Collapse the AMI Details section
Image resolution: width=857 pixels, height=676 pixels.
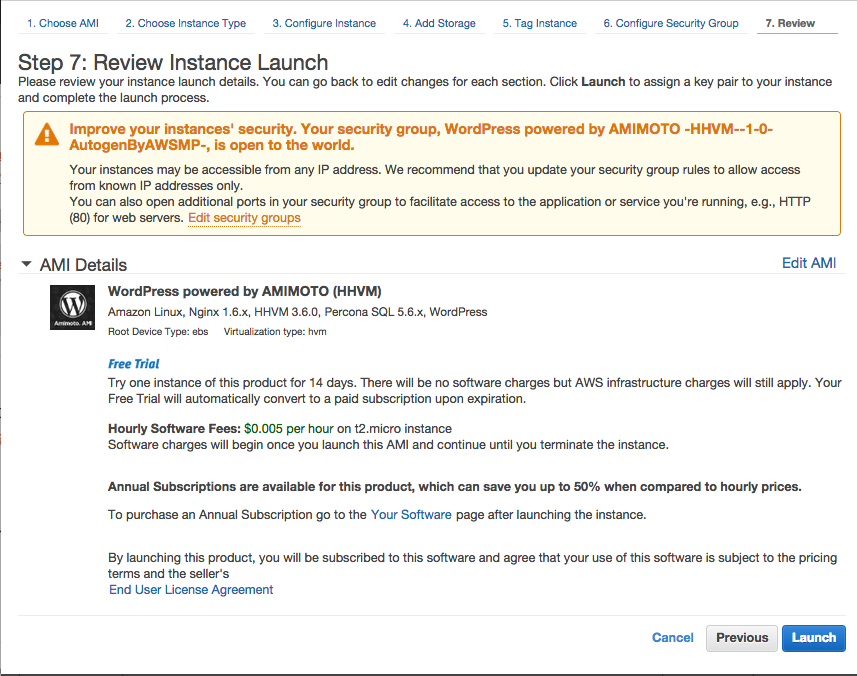click(x=26, y=264)
